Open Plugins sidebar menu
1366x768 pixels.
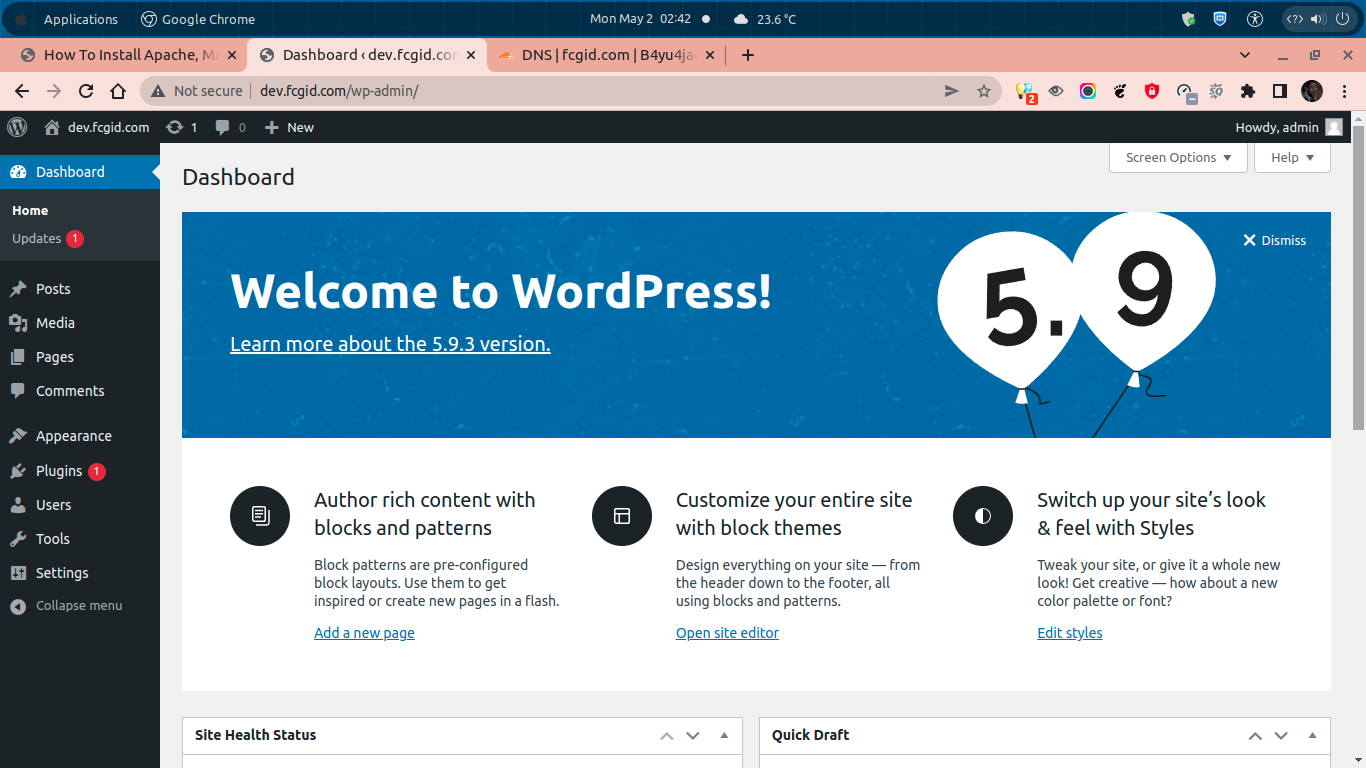(x=80, y=471)
